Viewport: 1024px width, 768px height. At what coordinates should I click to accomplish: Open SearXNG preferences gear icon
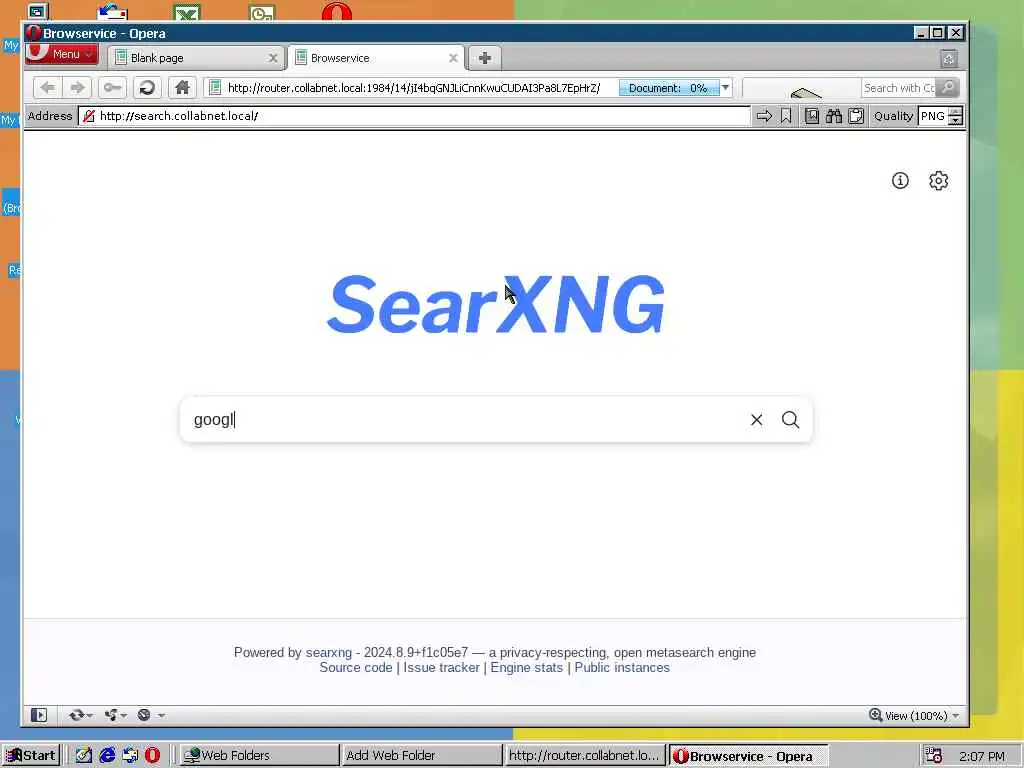coord(938,181)
